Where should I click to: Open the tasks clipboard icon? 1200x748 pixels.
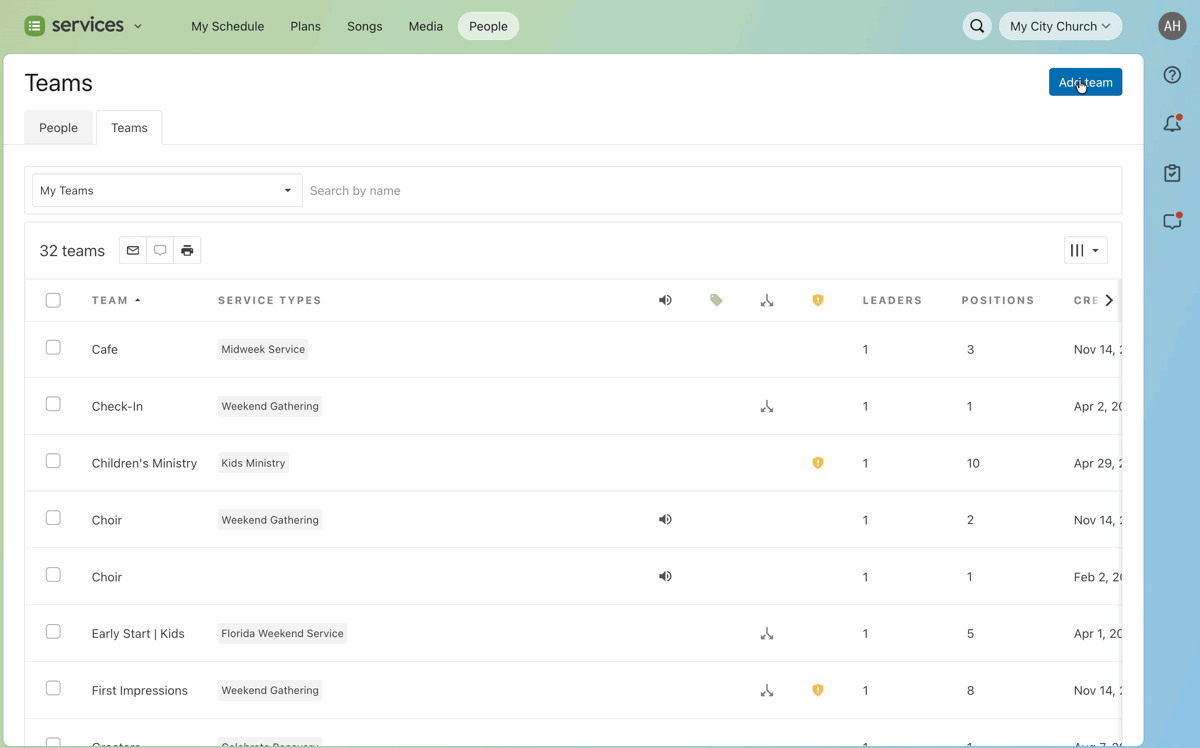coord(1172,173)
